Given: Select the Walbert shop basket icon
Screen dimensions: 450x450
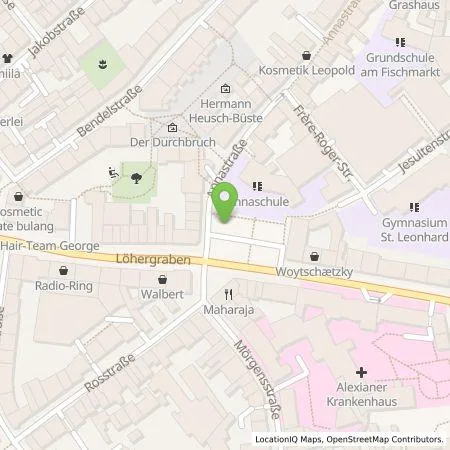Looking at the screenshot, I should click(162, 279).
